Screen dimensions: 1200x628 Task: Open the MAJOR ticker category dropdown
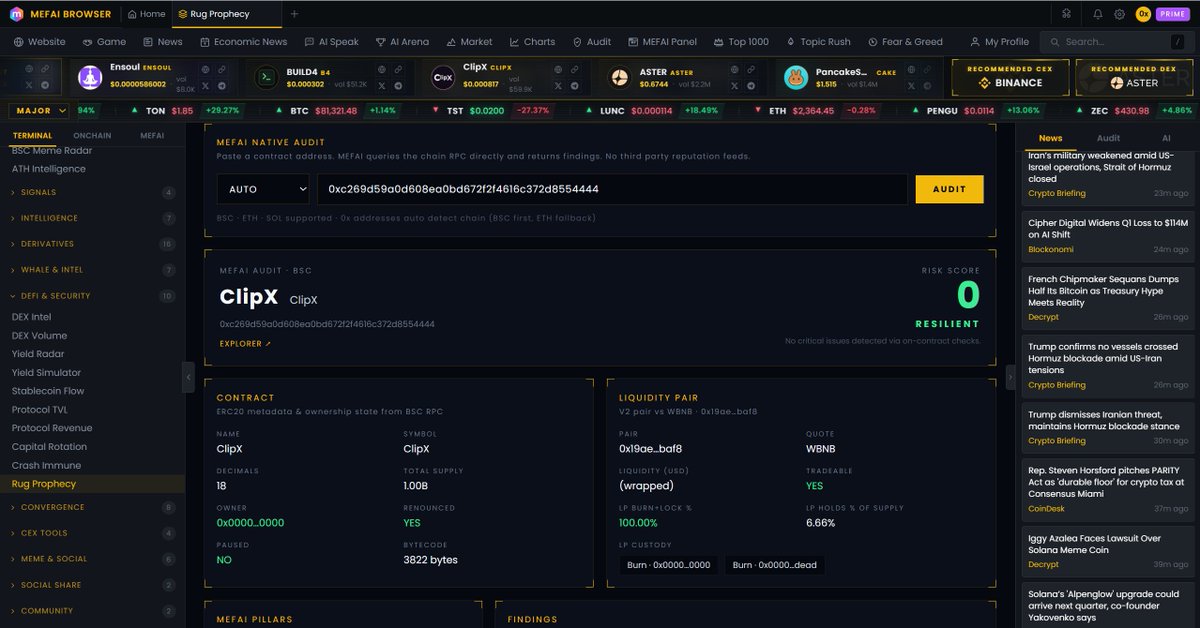[x=39, y=111]
